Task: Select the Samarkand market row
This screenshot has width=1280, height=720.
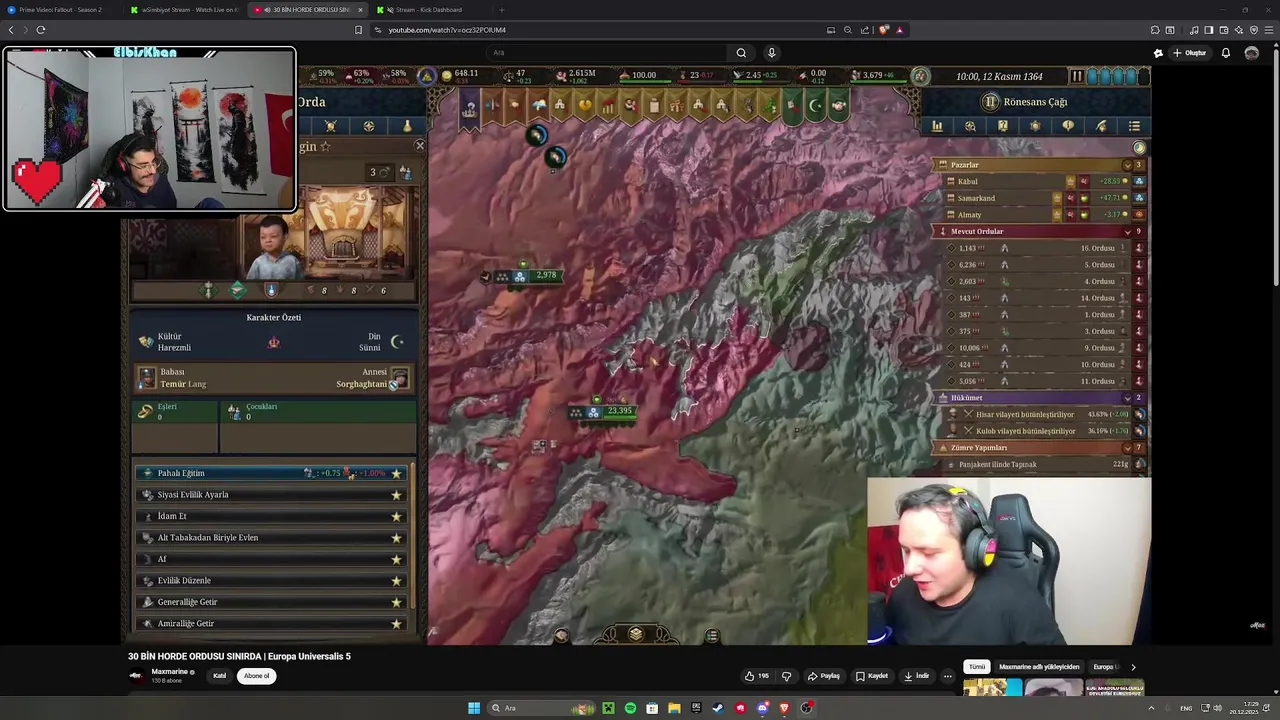Action: click(x=1045, y=198)
